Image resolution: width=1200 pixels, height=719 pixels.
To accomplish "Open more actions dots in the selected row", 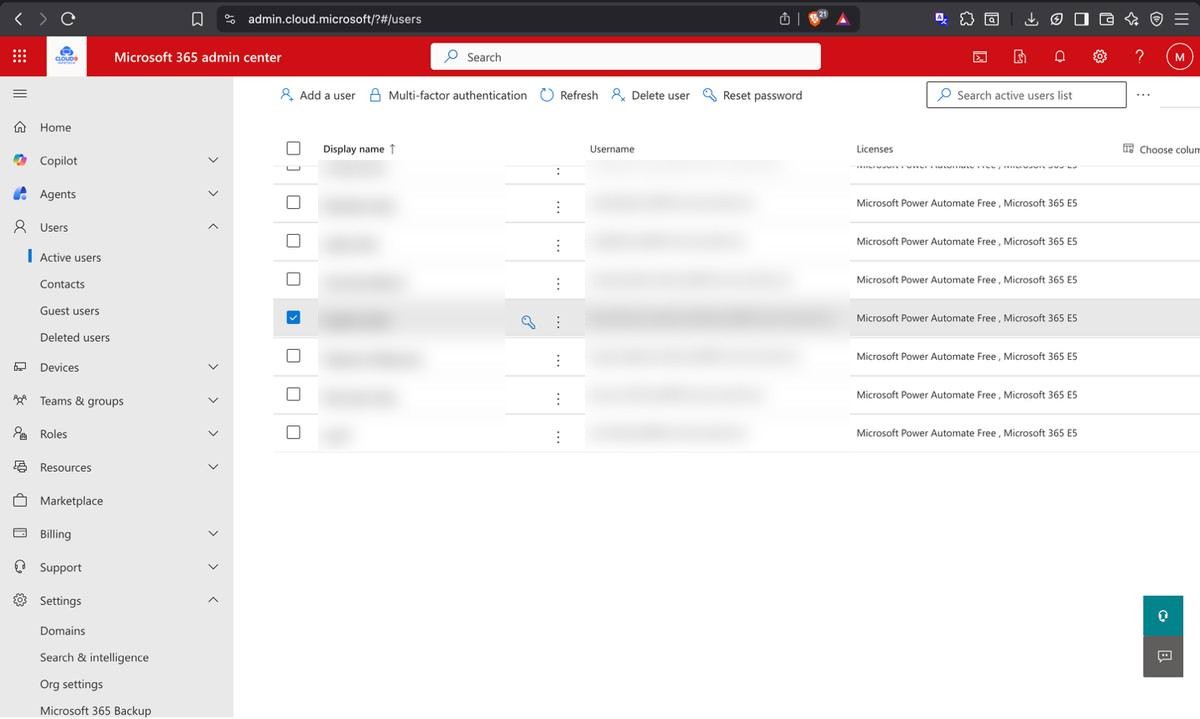I will click(x=558, y=322).
